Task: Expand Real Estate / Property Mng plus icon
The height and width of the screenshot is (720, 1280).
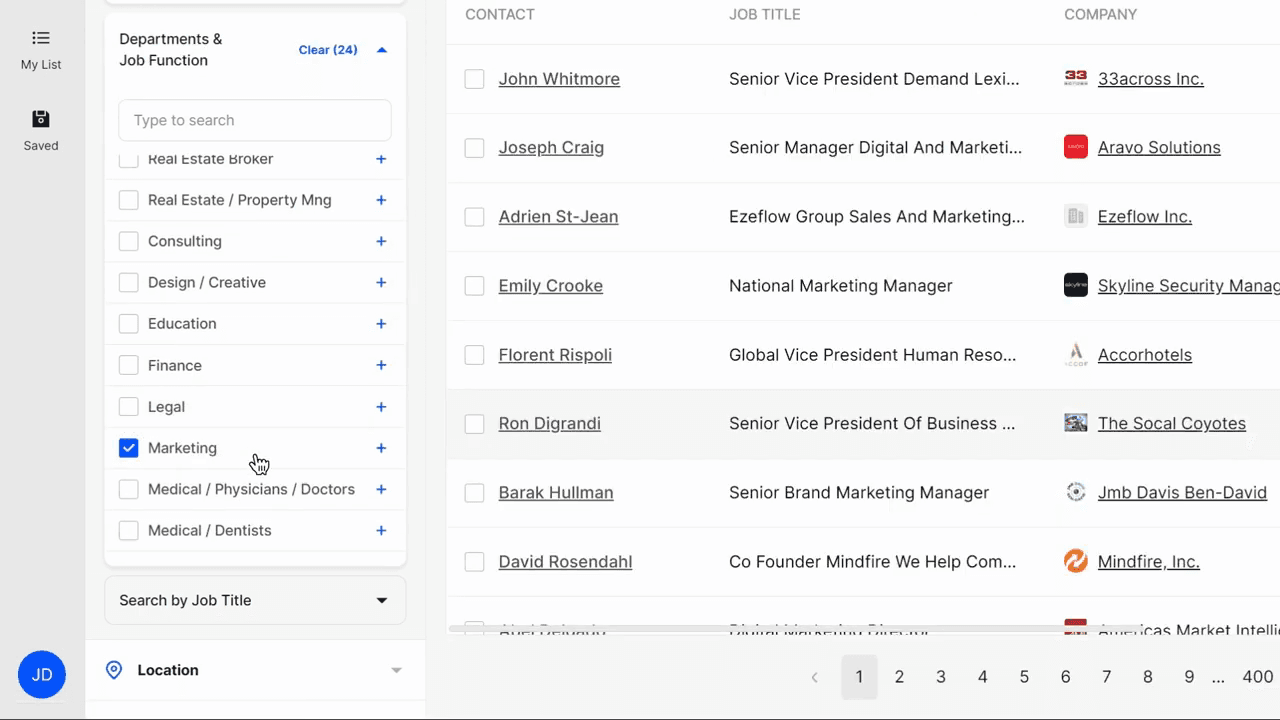Action: (x=381, y=200)
